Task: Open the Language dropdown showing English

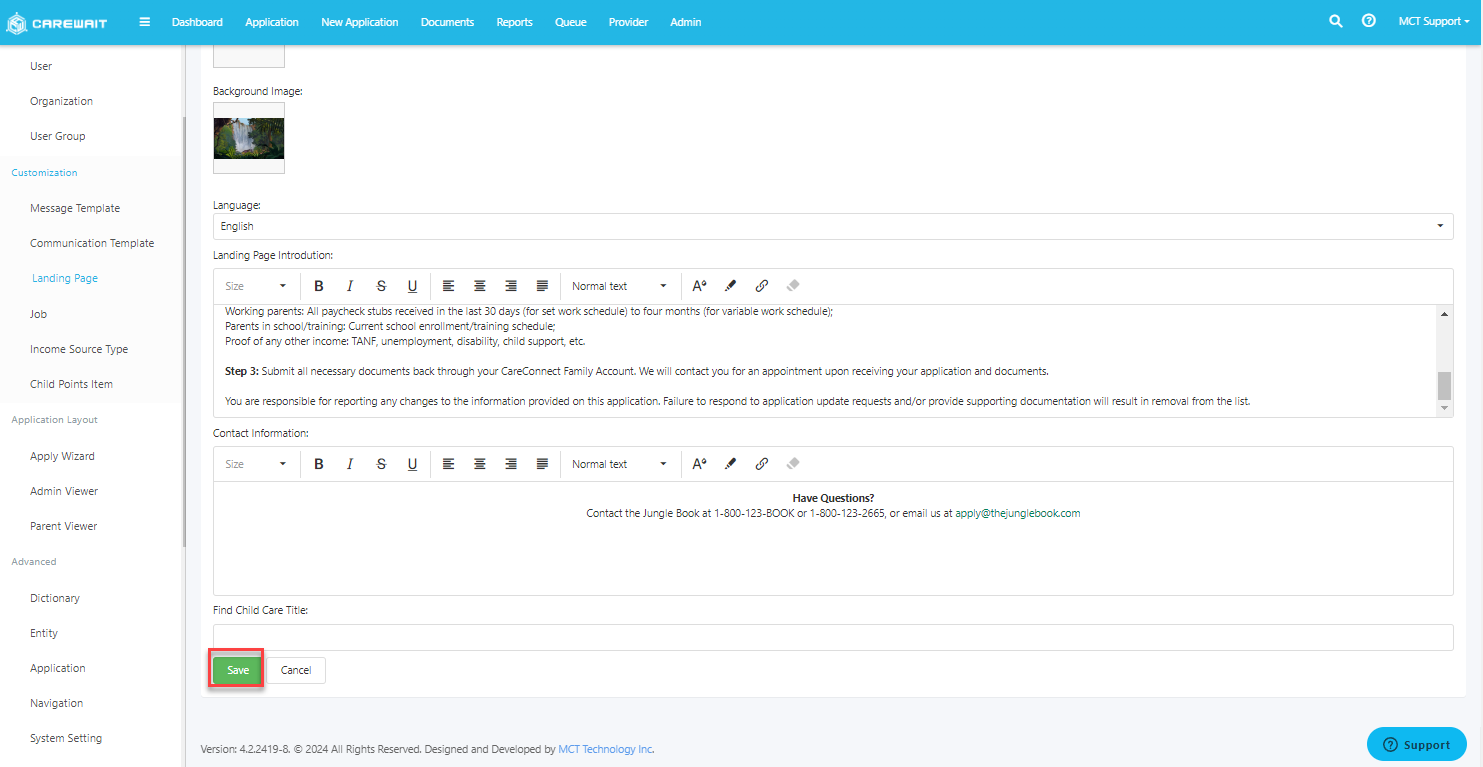Action: tap(833, 226)
